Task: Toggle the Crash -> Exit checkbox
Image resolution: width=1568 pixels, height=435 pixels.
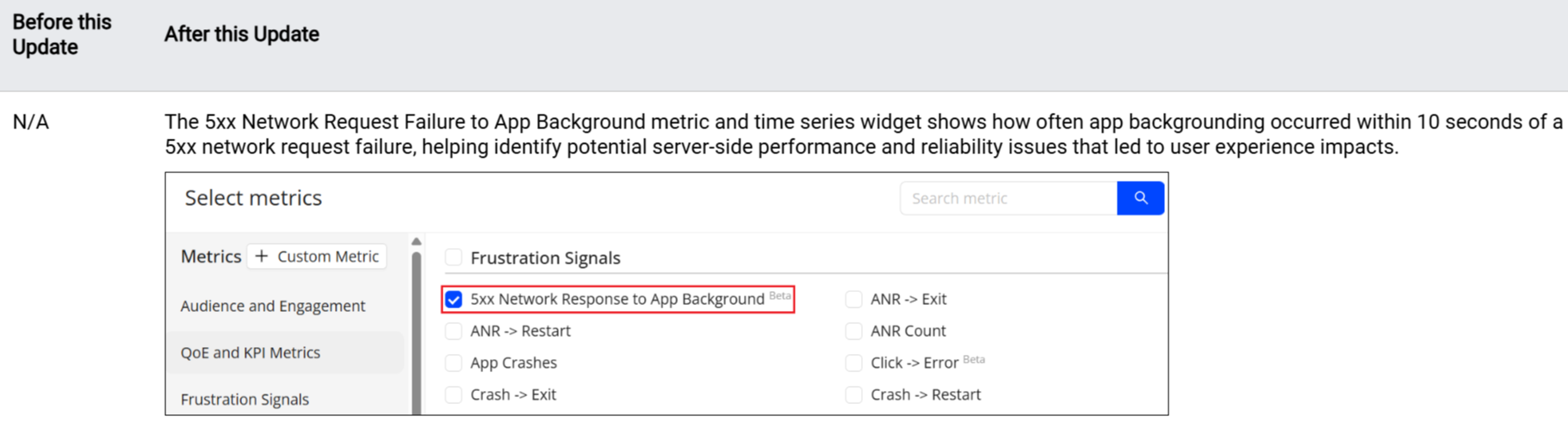Action: pyautogui.click(x=454, y=395)
